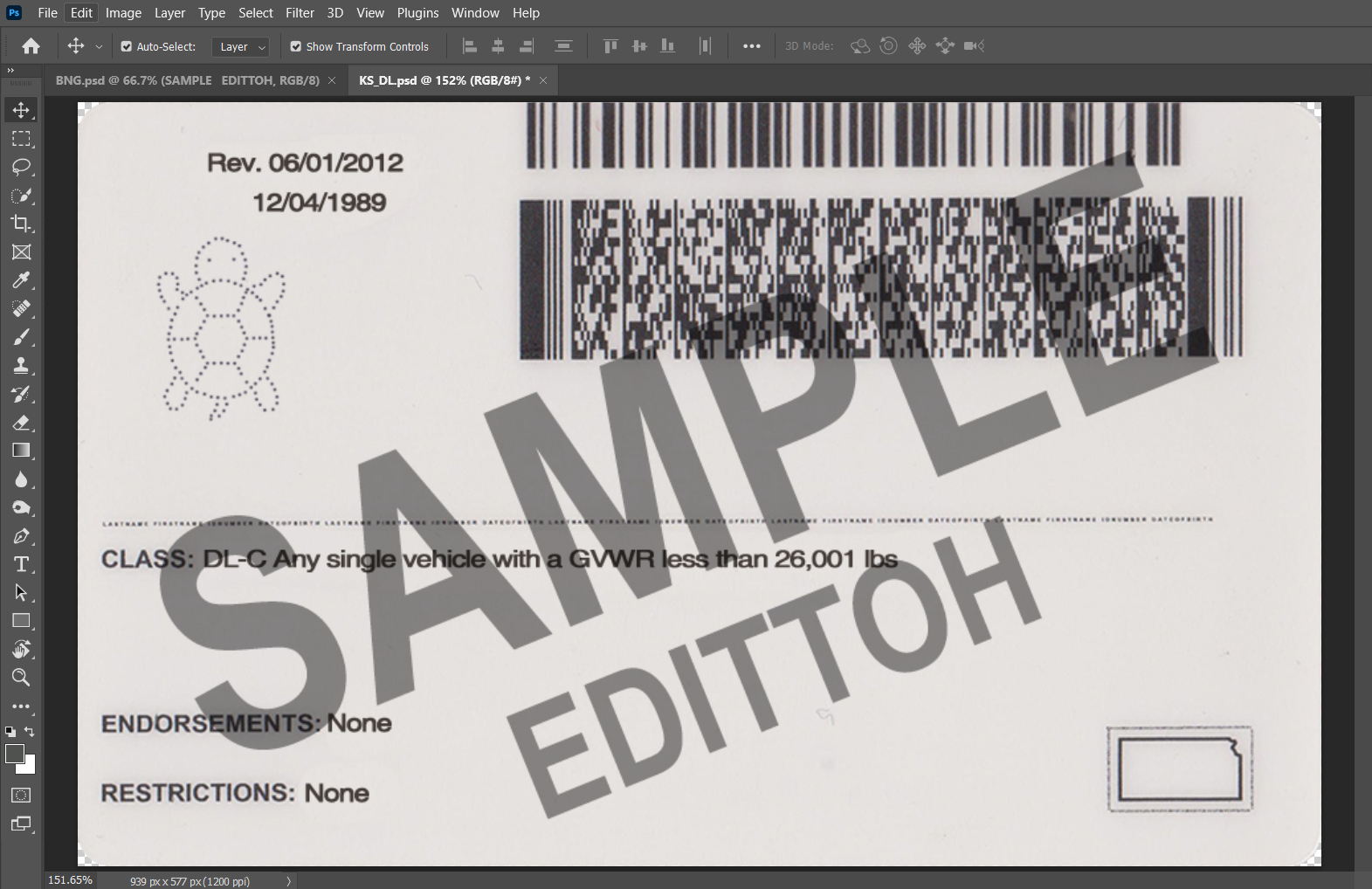Open the Type menu

[x=211, y=13]
